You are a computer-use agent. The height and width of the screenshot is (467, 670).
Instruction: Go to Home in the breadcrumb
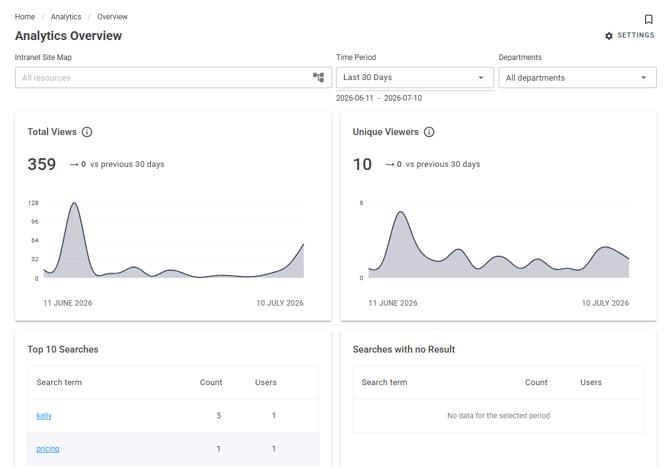(x=25, y=17)
